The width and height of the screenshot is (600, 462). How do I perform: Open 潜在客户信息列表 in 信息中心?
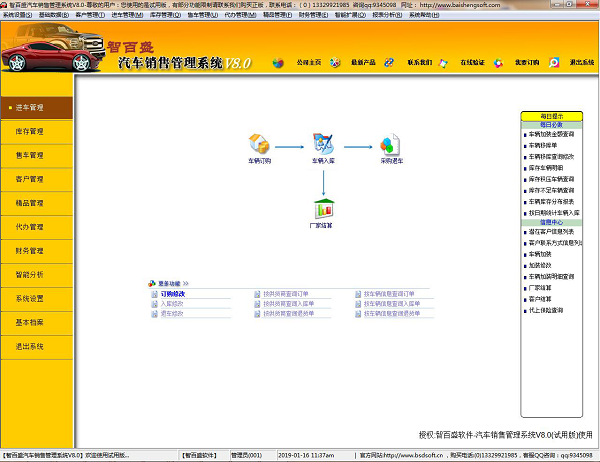coord(551,232)
